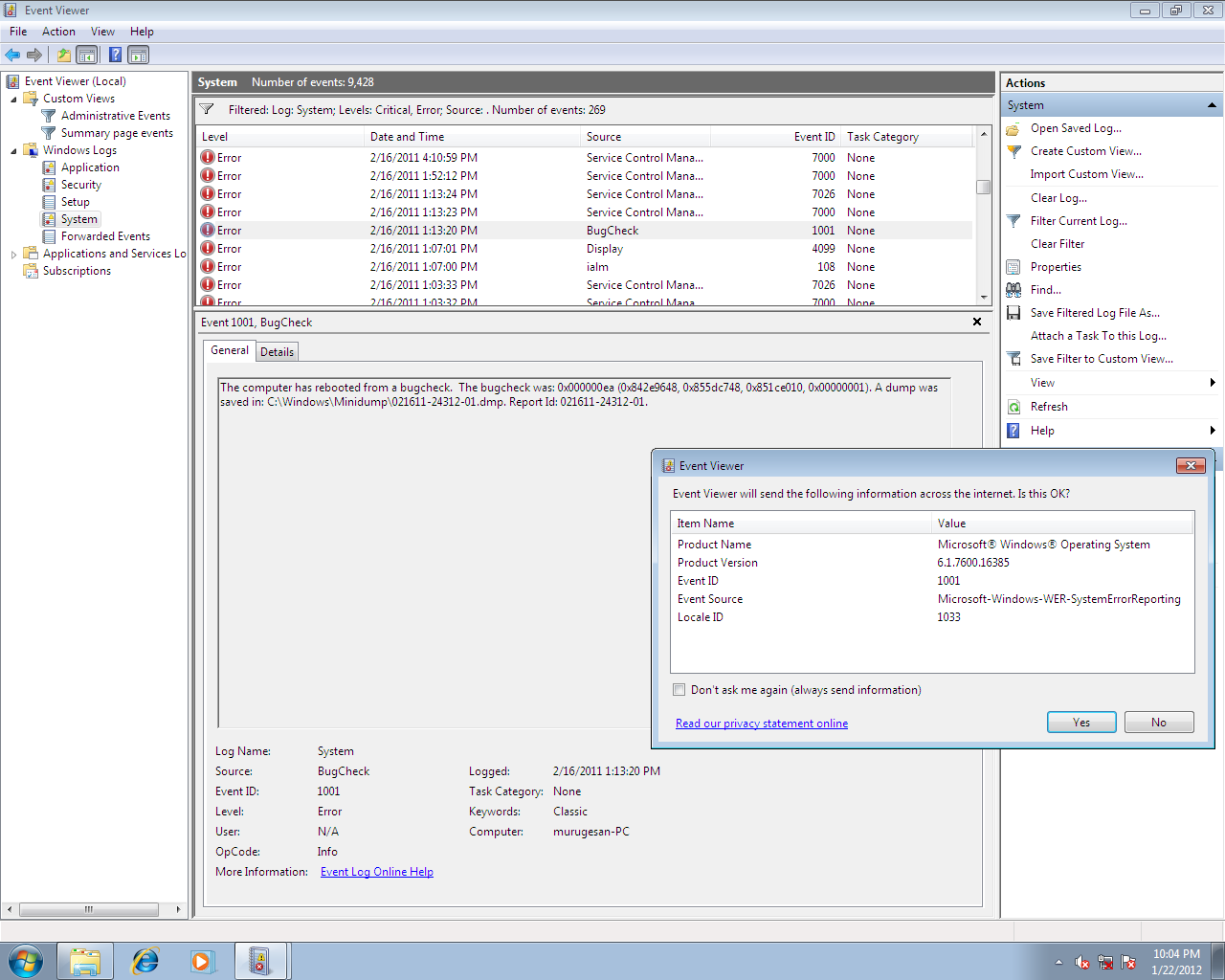Screen dimensions: 1225x980
Task: Click the muted volume tray icon
Action: [x=1082, y=962]
